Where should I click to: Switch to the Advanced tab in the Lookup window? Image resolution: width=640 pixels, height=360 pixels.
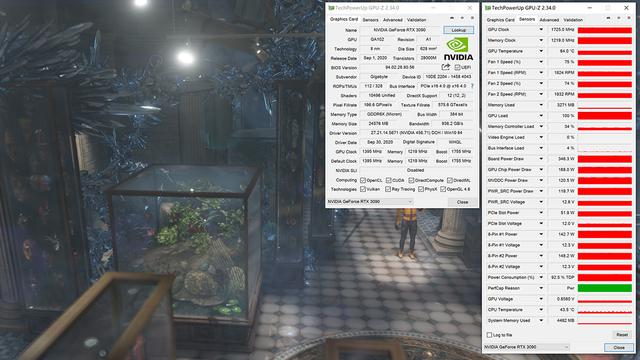click(393, 20)
